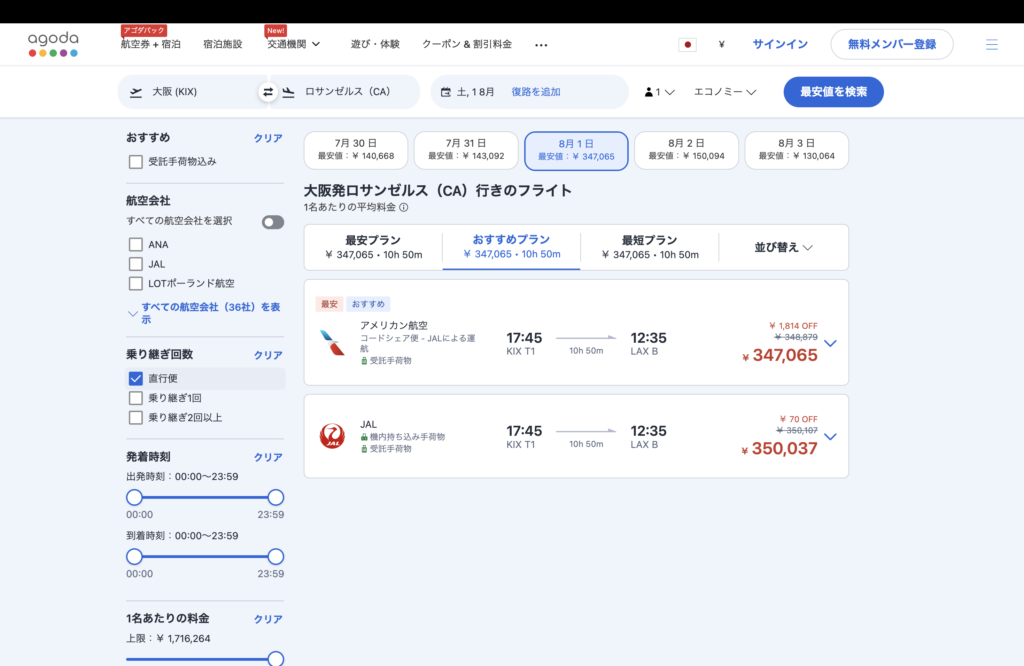Toggle すべての航空会社を選択 switch
The height and width of the screenshot is (666, 1024).
point(273,222)
